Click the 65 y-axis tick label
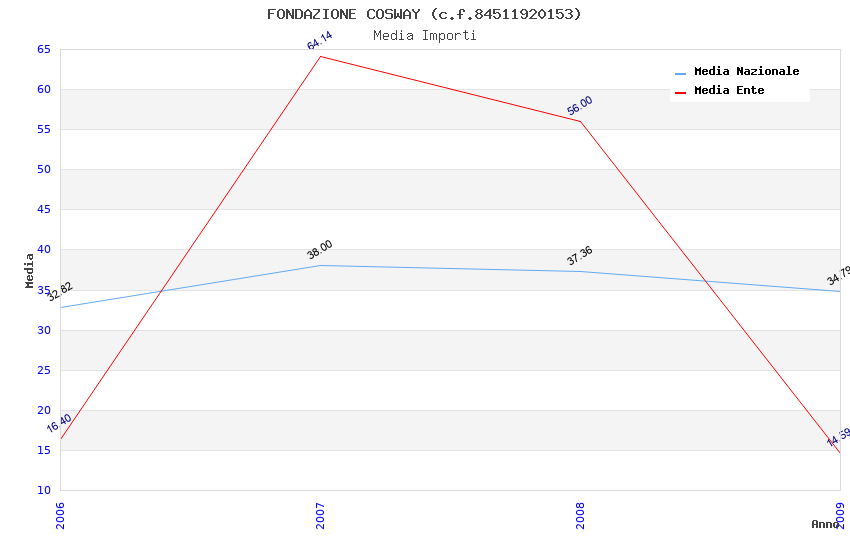 43,49
